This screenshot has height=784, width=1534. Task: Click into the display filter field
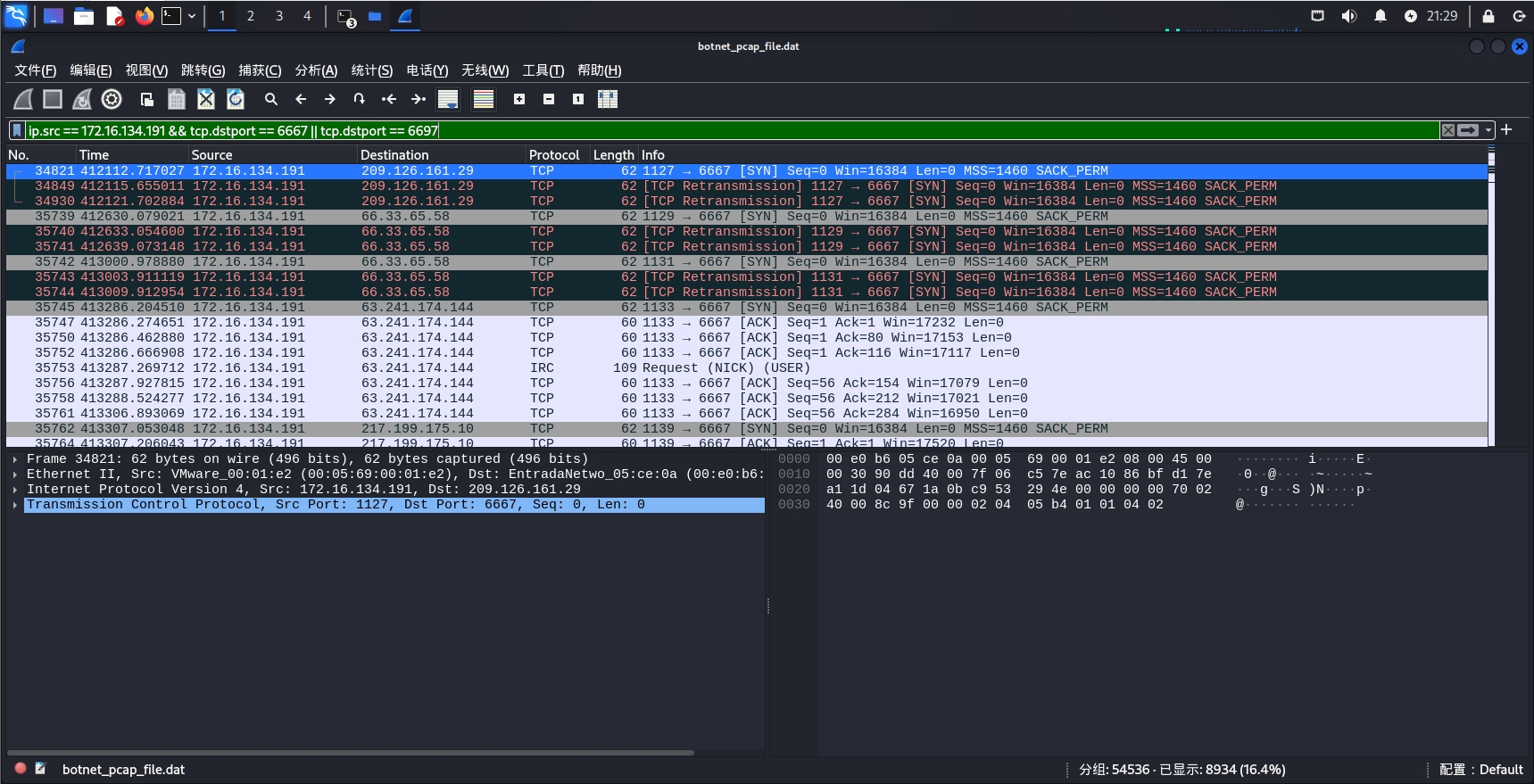click(x=732, y=130)
